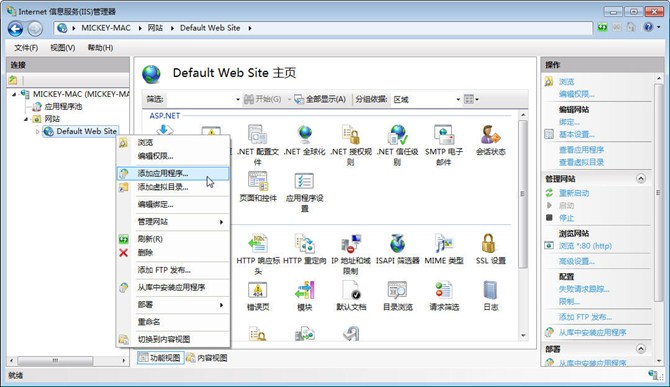670x387 pixels.
Task: Open the view mode icon dropdown in filter bar
Action: (471, 99)
